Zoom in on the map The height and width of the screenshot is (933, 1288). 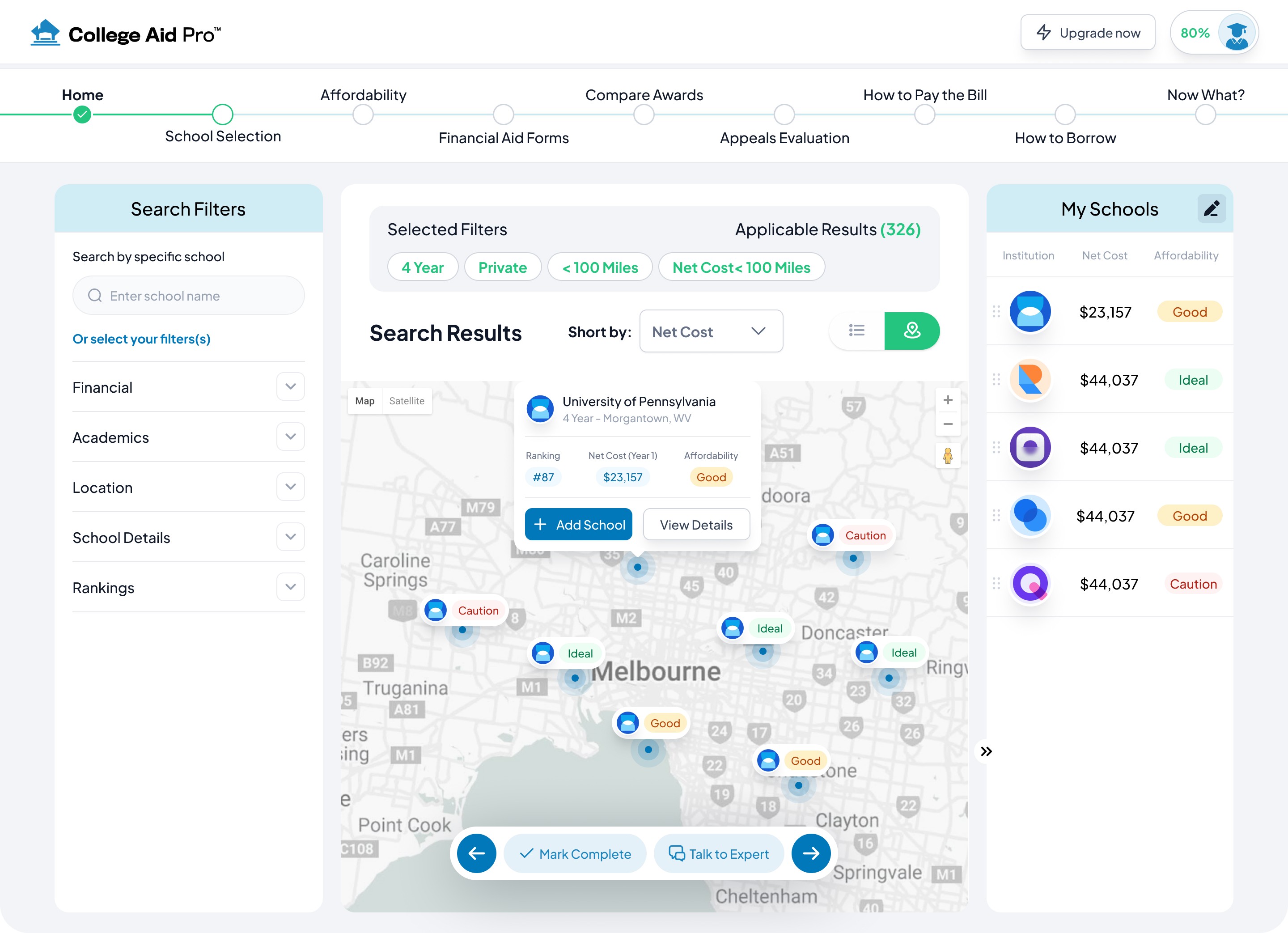[x=948, y=400]
